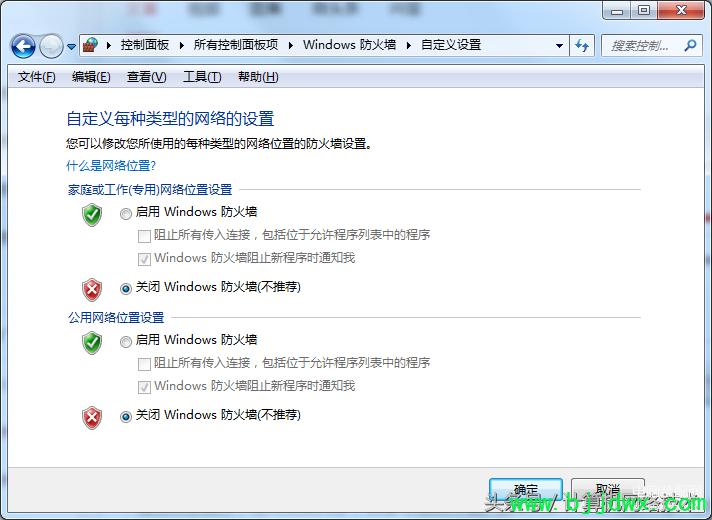The width and height of the screenshot is (712, 520).
Task: Expand the arrow after 控制面板 breadcrumb
Action: point(182,45)
